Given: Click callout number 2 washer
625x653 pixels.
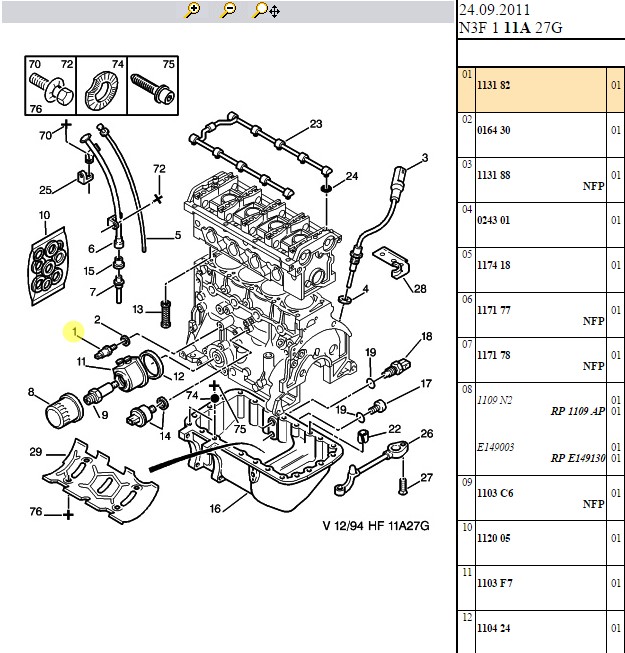Looking at the screenshot, I should coord(97,319).
